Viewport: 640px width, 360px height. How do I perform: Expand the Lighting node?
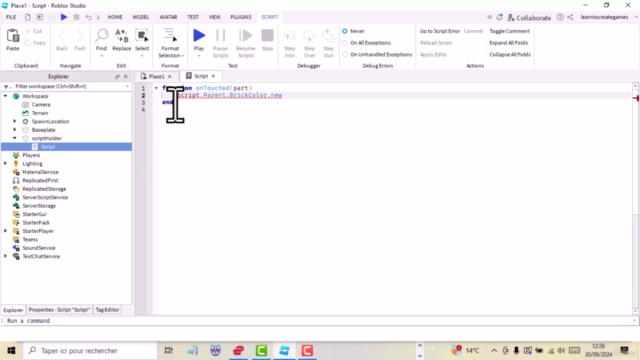(x=5, y=163)
